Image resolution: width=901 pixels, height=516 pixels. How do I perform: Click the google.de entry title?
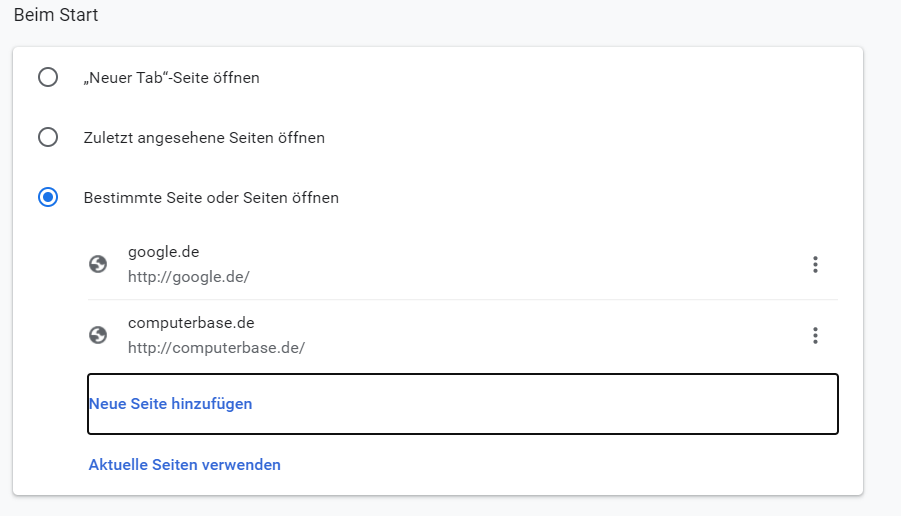(157, 252)
